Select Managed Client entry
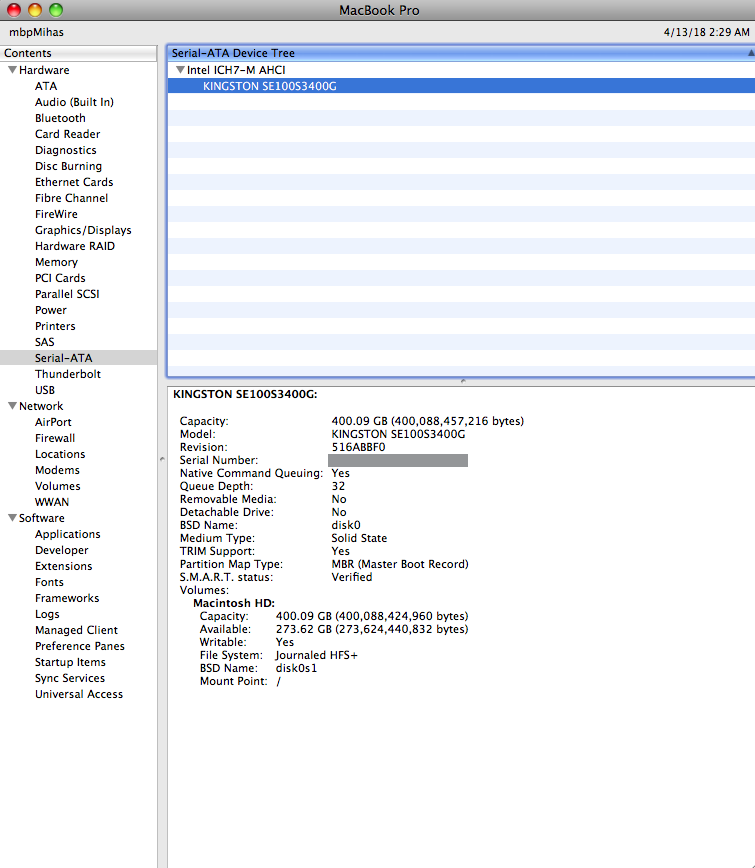 click(76, 630)
